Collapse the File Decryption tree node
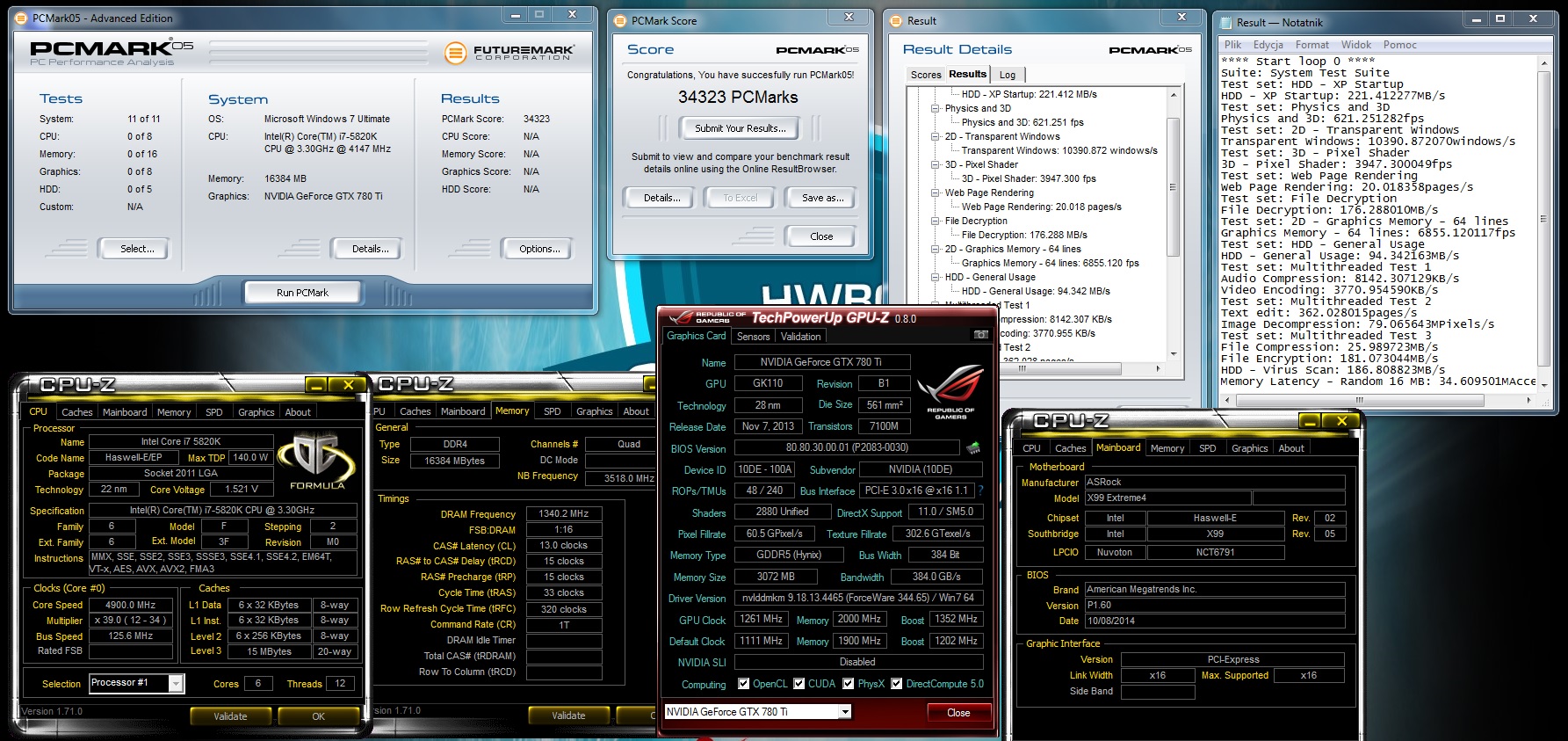This screenshot has height=741, width=1568. tap(936, 221)
